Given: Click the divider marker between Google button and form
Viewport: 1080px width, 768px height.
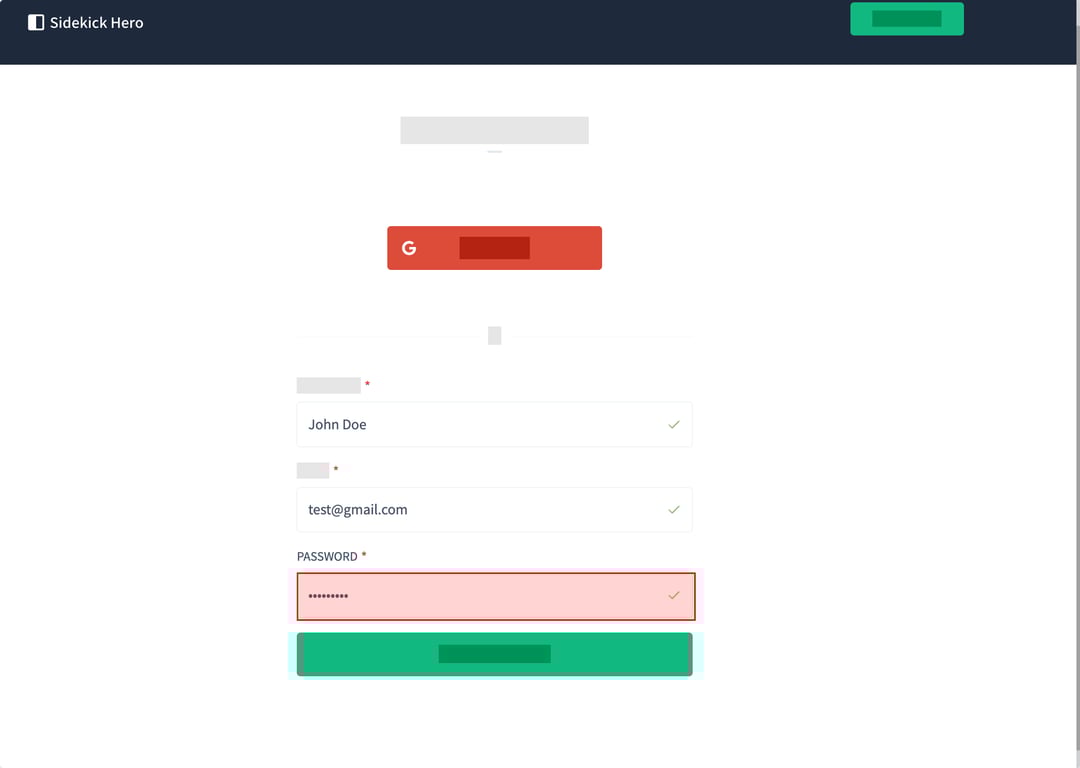Looking at the screenshot, I should point(494,336).
